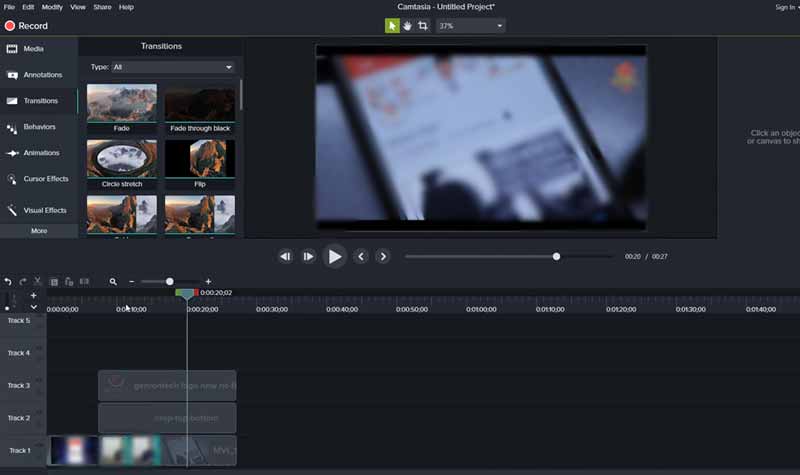Screen dimensions: 800x475
Task: Click the Undo arrow in timeline toolbar
Action: tap(8, 282)
